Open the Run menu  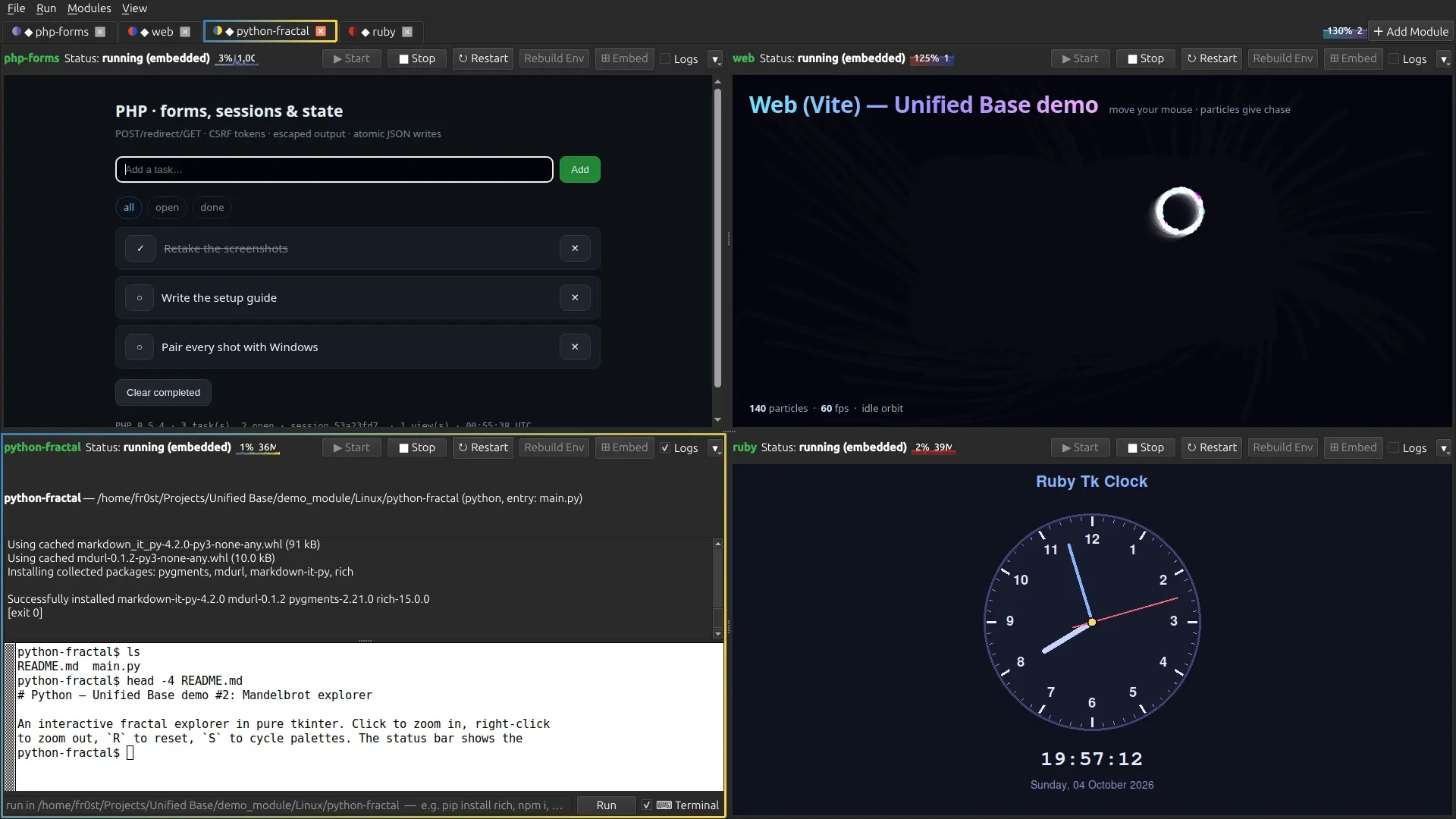pyautogui.click(x=46, y=8)
